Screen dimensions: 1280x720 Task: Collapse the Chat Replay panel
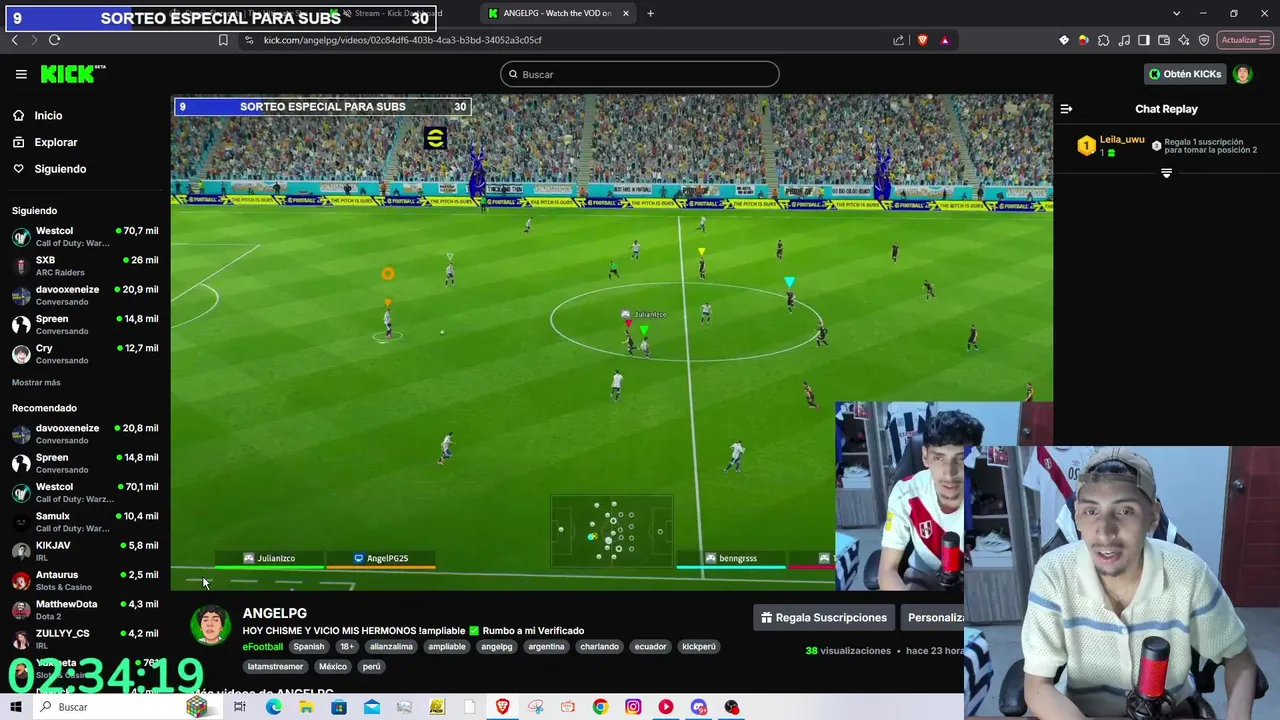[x=1066, y=109]
